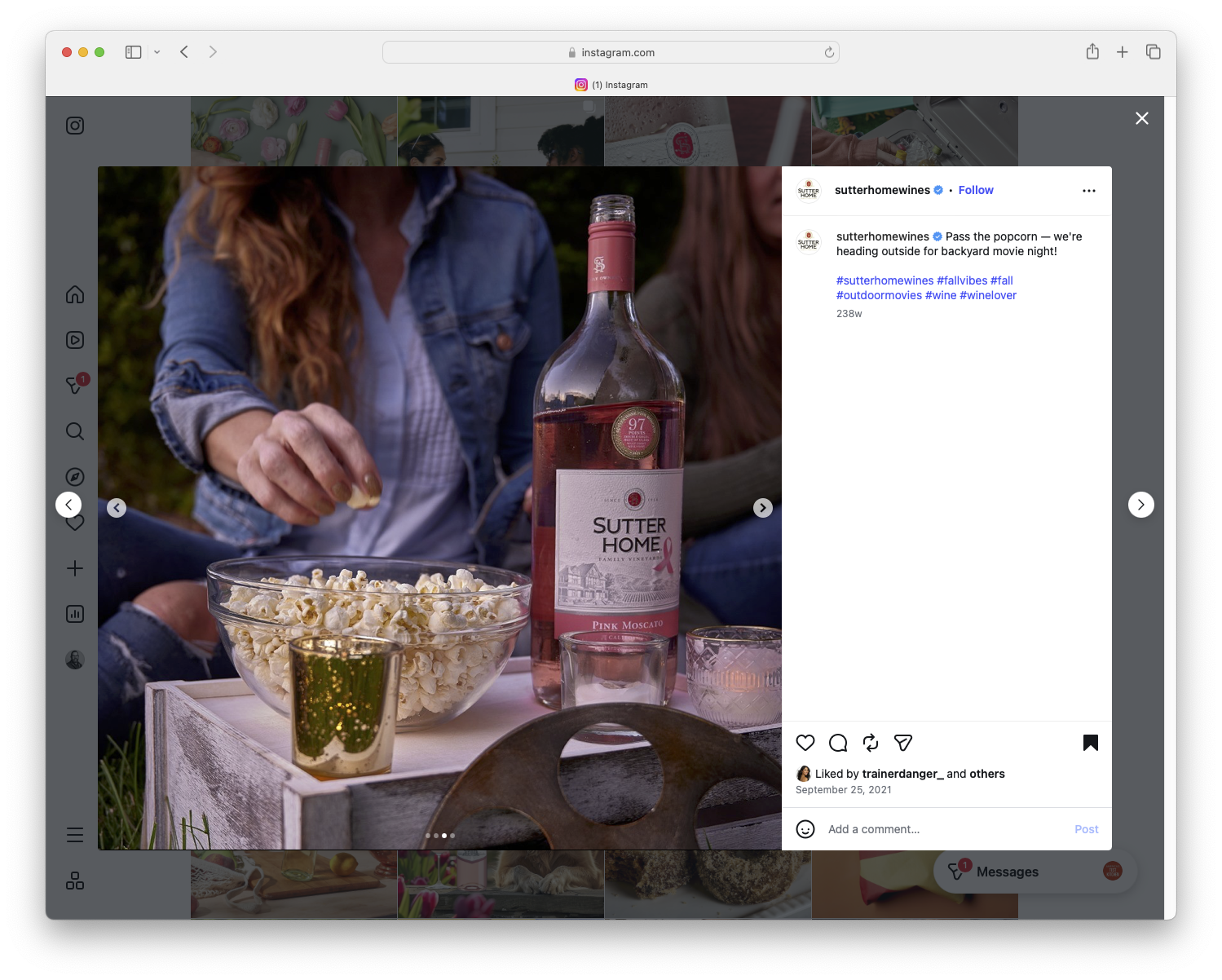
Task: Show the next carousel image via right chevron
Action: pyautogui.click(x=762, y=507)
